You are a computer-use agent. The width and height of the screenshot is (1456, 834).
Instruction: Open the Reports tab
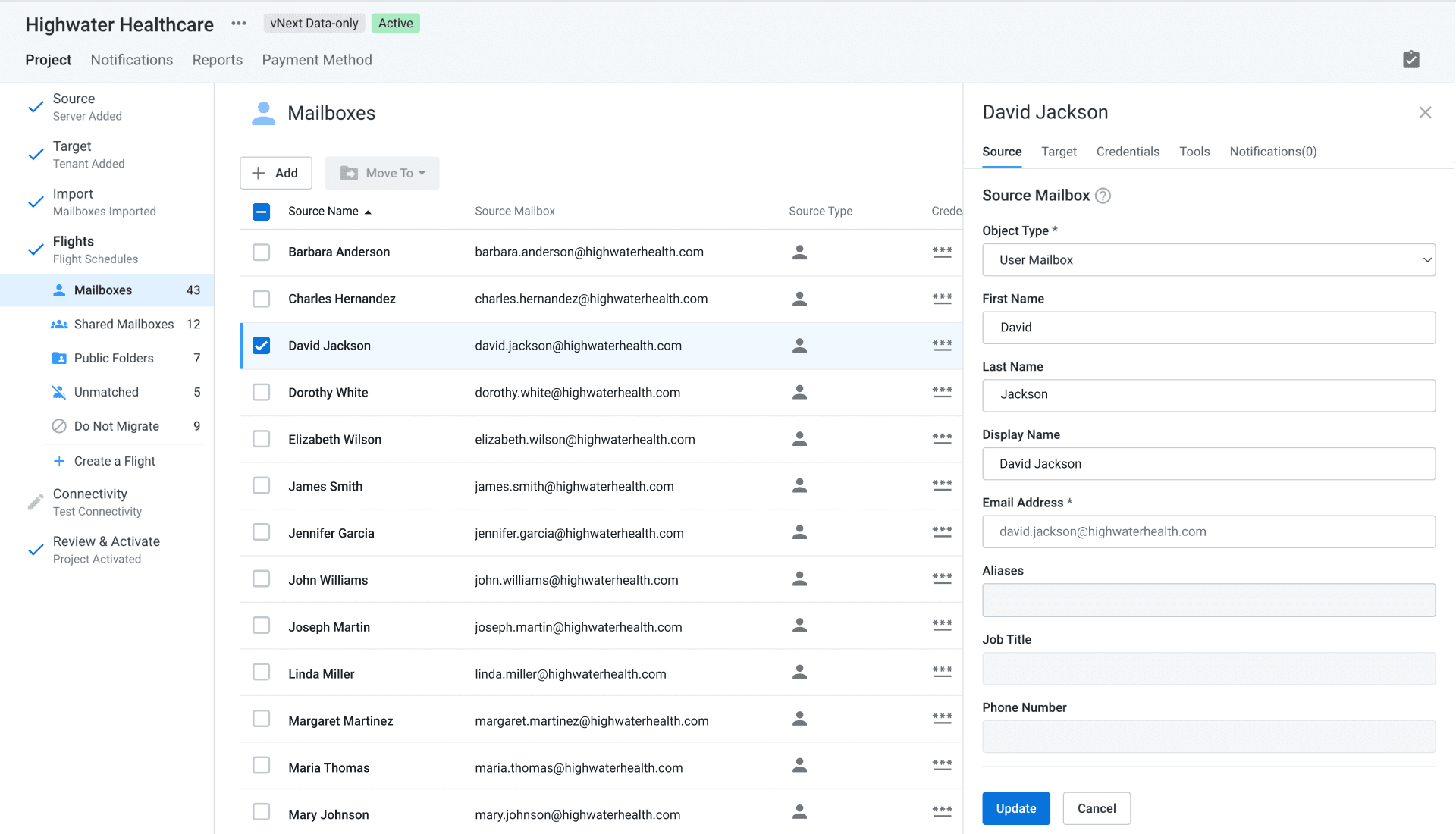[x=217, y=60]
